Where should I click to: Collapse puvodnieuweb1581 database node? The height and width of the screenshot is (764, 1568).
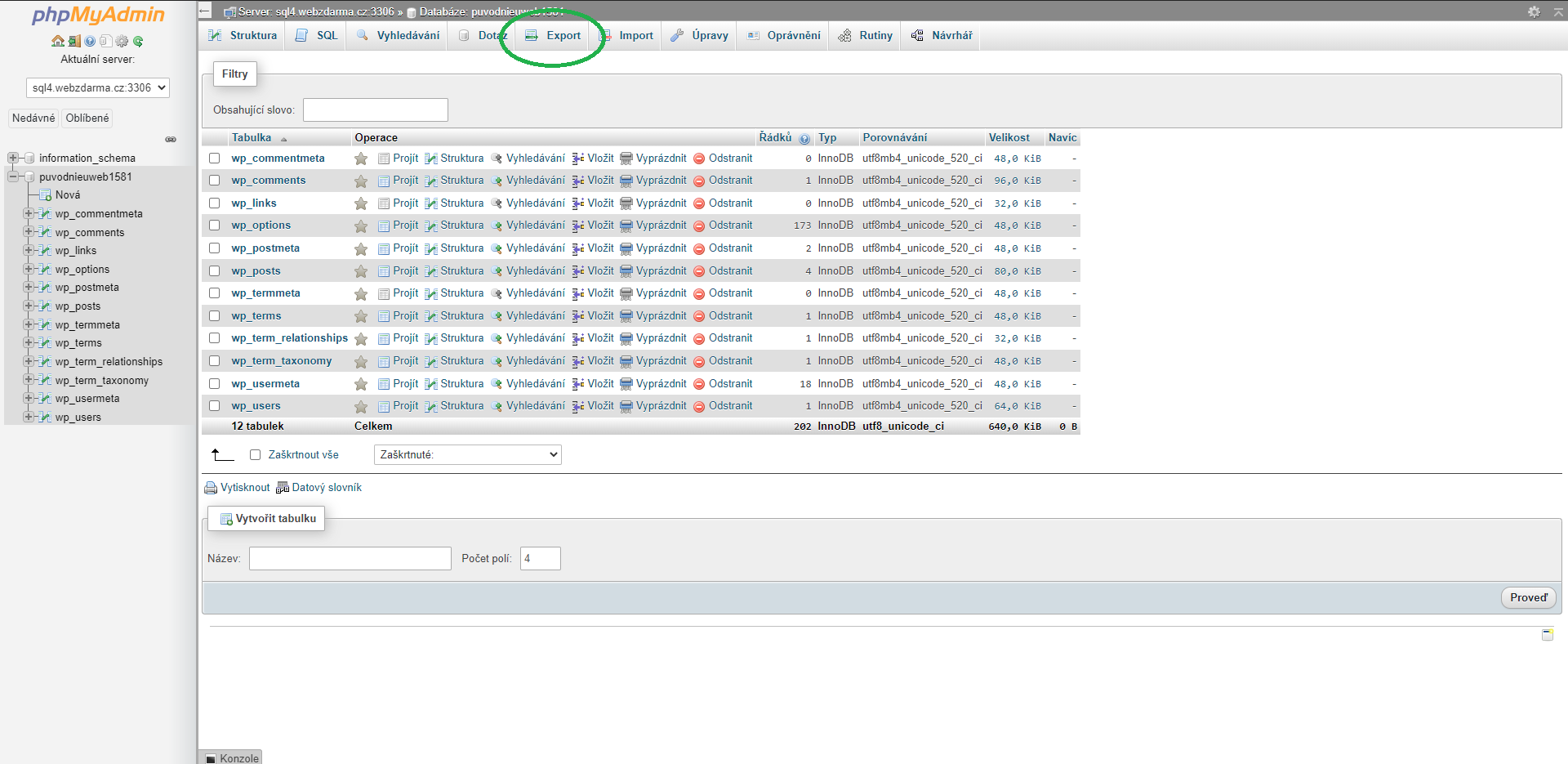[12, 176]
